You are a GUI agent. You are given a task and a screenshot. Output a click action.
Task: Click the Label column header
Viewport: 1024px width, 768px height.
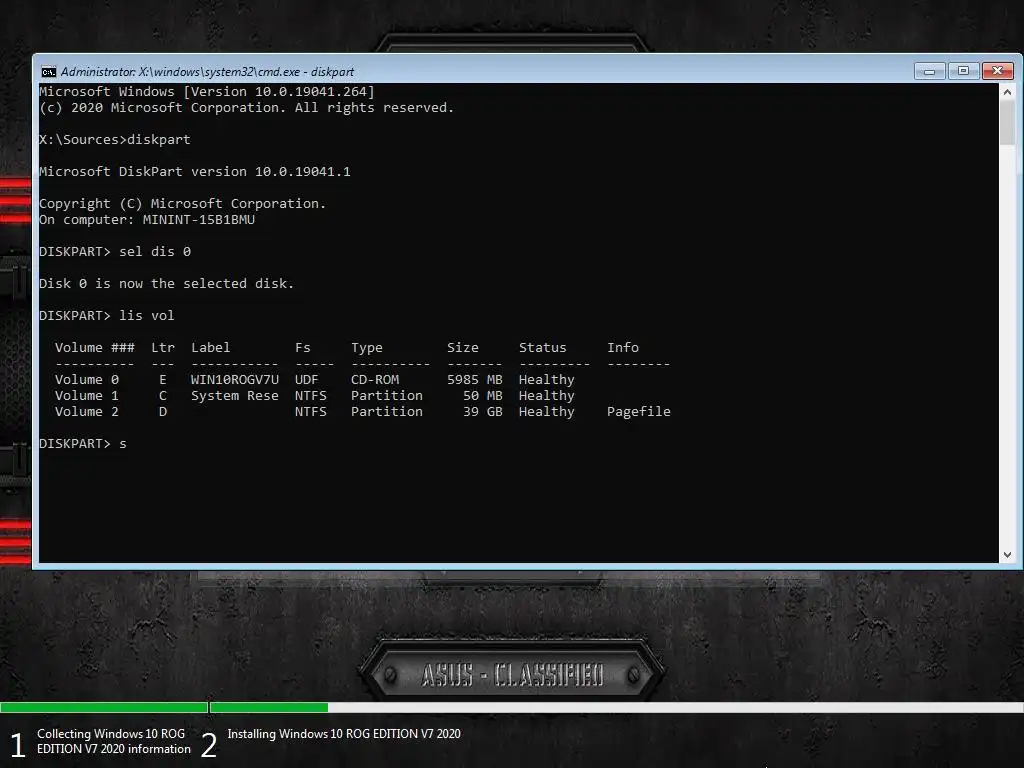(210, 347)
